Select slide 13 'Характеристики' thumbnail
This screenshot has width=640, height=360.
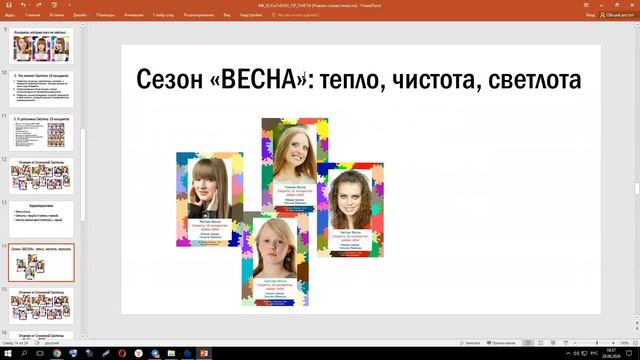point(41,219)
